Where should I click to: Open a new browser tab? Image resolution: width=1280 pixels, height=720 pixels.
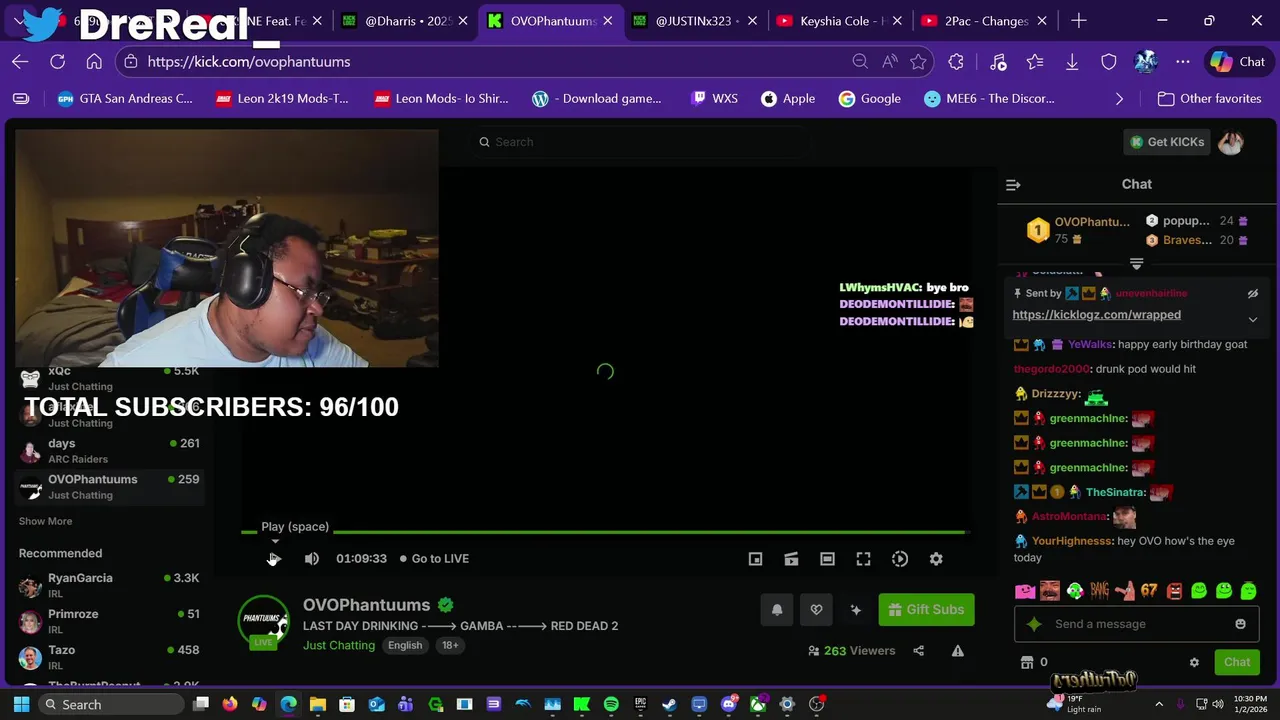pyautogui.click(x=1079, y=21)
